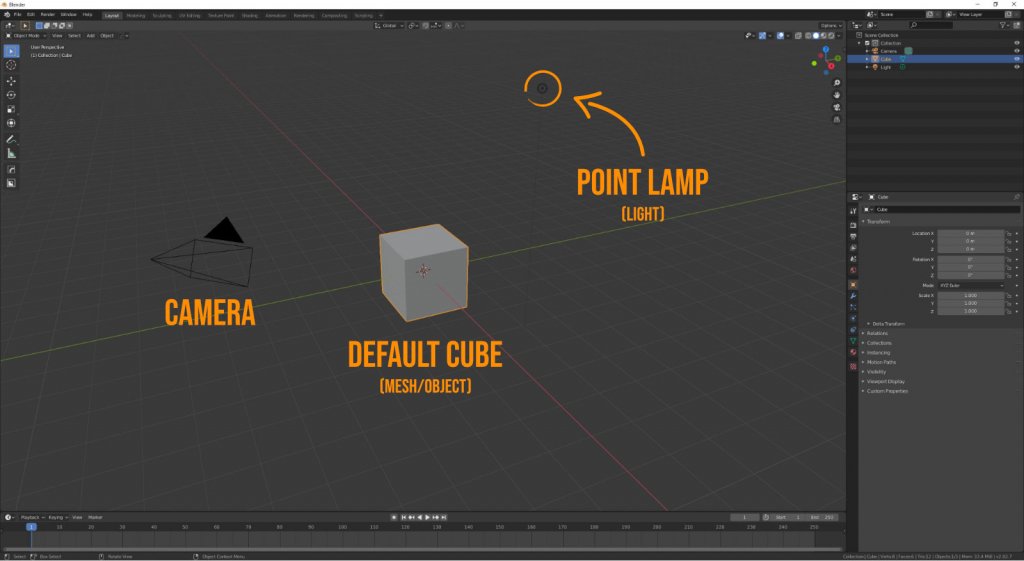Activate the Cursor tool
Viewport: 1024px width, 561px height.
(x=12, y=65)
